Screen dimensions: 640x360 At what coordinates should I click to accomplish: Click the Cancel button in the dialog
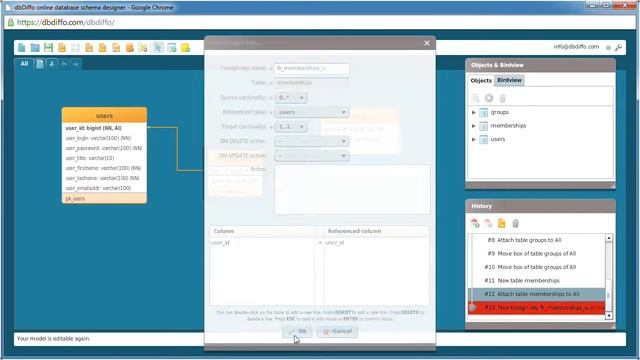[x=337, y=331]
